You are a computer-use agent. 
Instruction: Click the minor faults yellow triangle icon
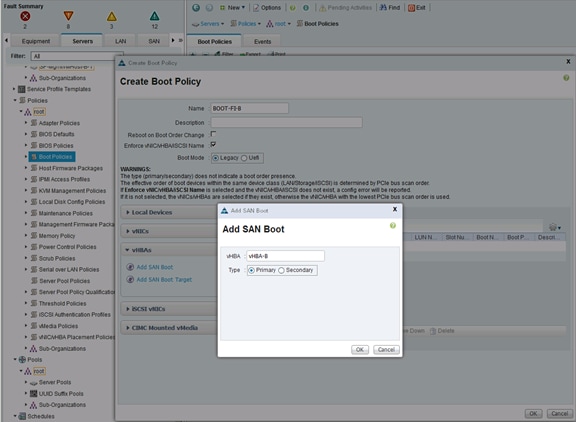pyautogui.click(x=112, y=16)
